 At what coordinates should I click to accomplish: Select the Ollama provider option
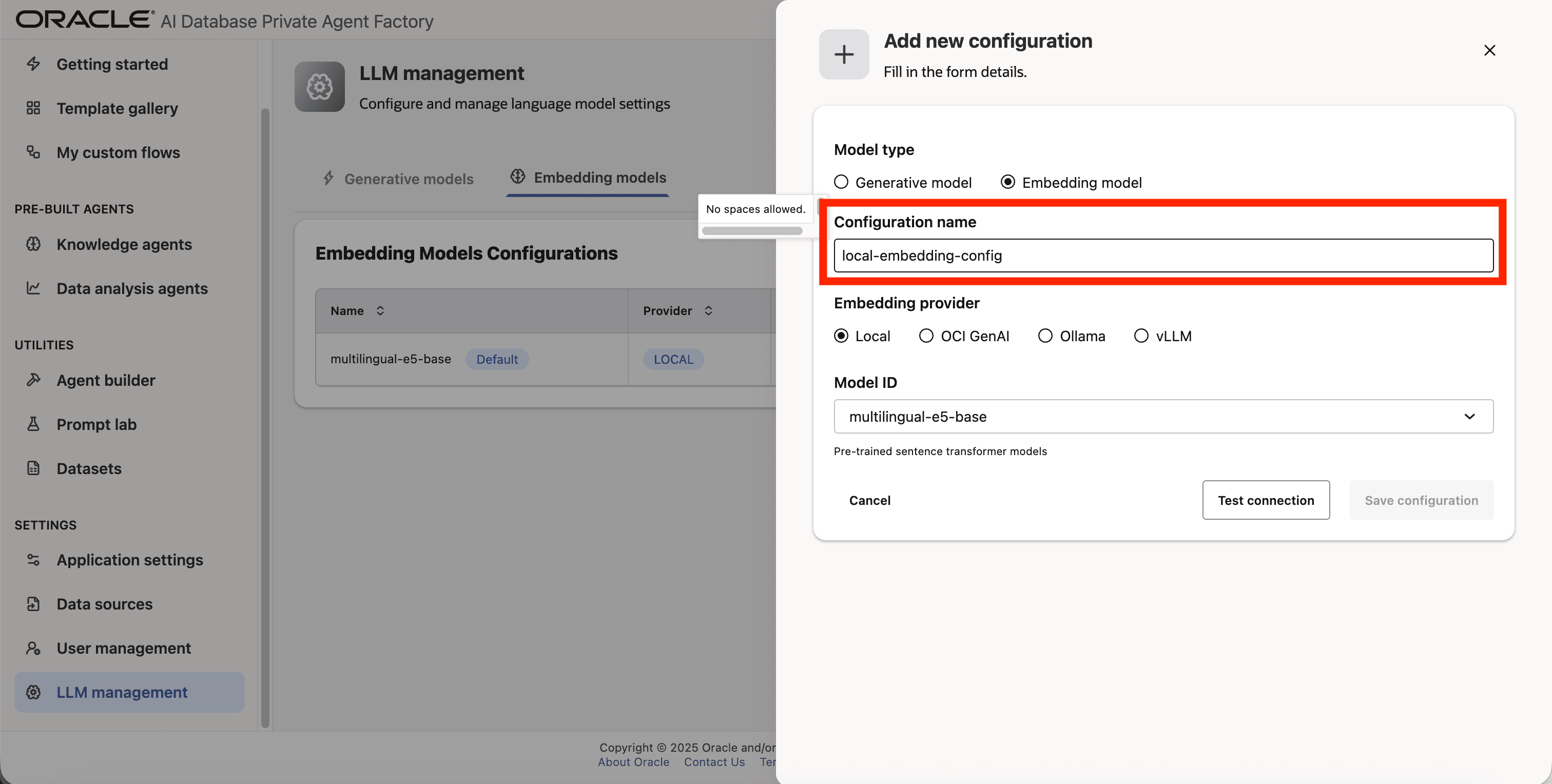coord(1045,336)
